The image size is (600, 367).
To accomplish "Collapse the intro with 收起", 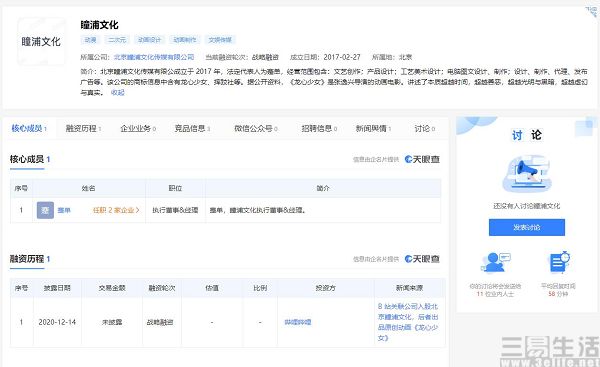I will (117, 93).
